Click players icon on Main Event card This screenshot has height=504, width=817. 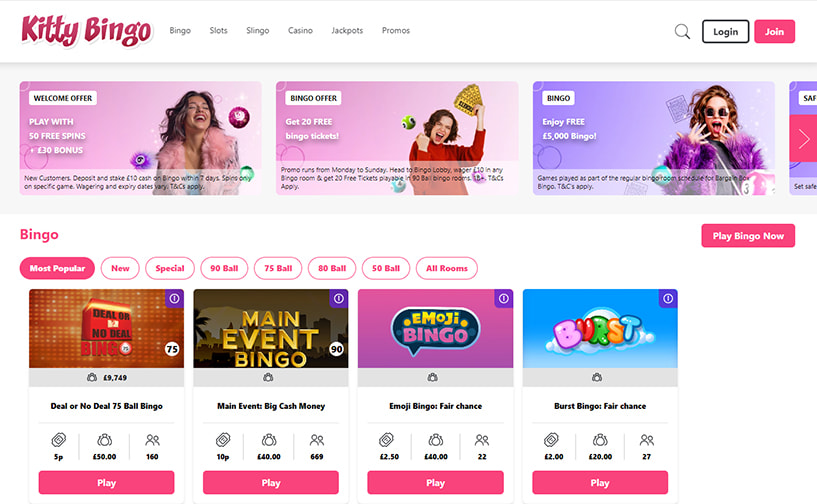[x=317, y=440]
